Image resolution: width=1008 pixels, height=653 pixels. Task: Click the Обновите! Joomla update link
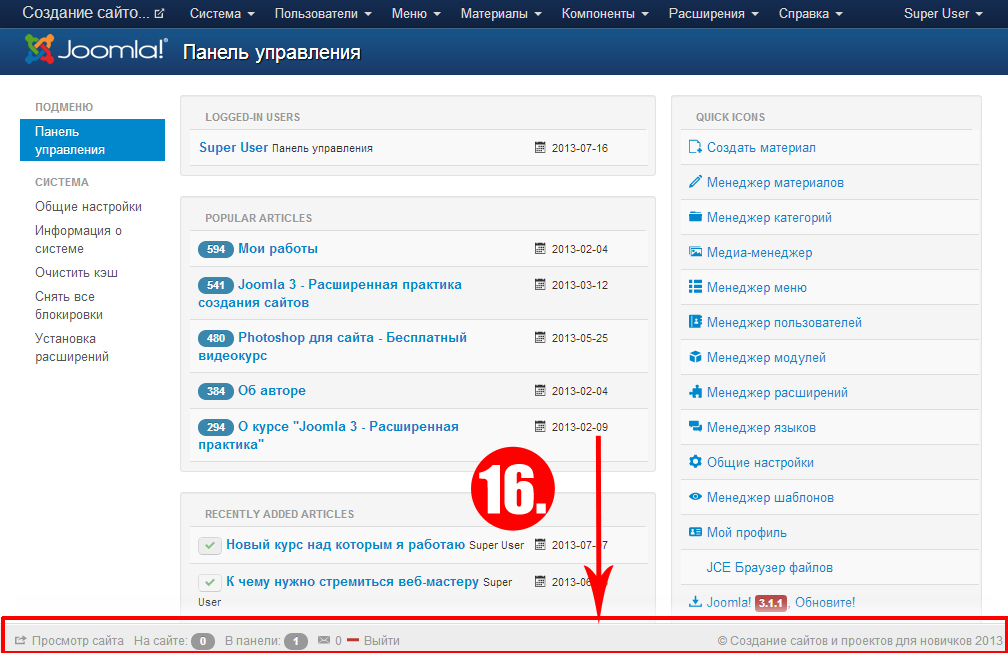pos(825,602)
